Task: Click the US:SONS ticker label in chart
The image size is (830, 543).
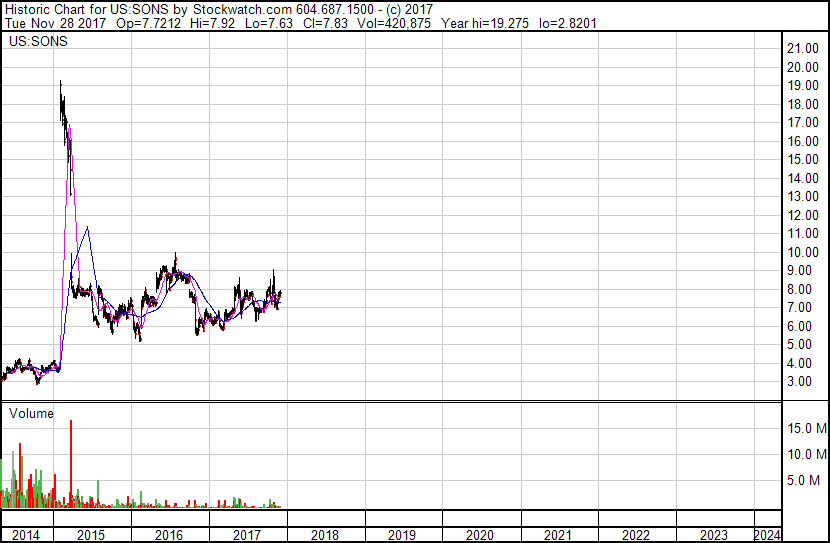Action: 38,41
